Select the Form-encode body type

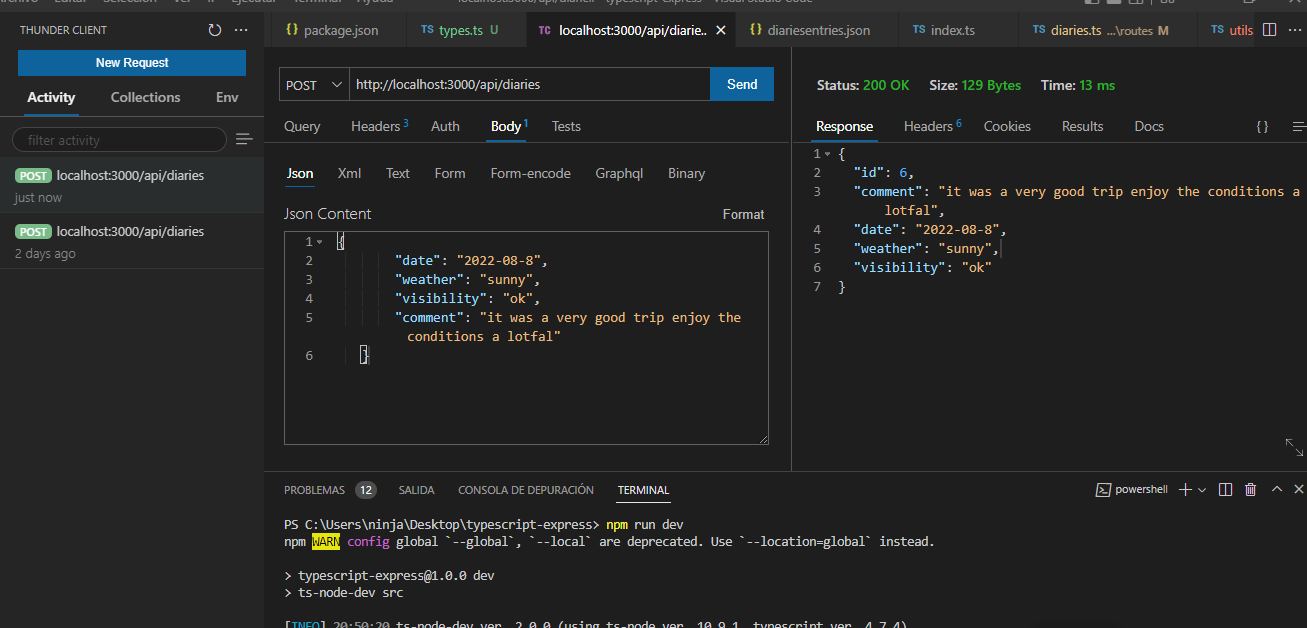(x=530, y=173)
